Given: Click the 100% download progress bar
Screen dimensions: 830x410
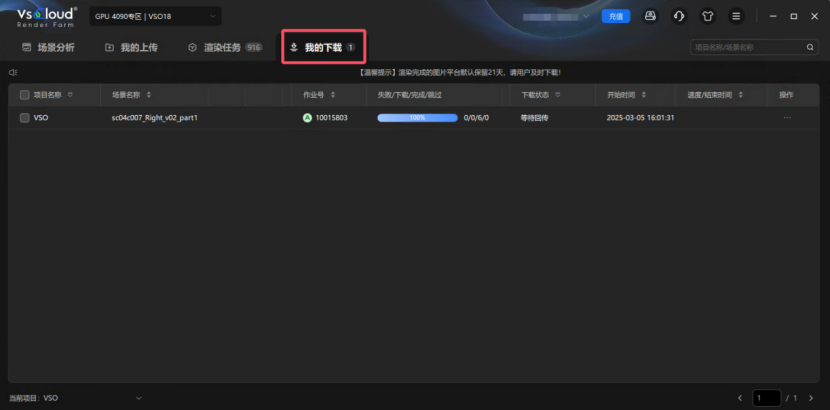Looking at the screenshot, I should click(x=417, y=117).
